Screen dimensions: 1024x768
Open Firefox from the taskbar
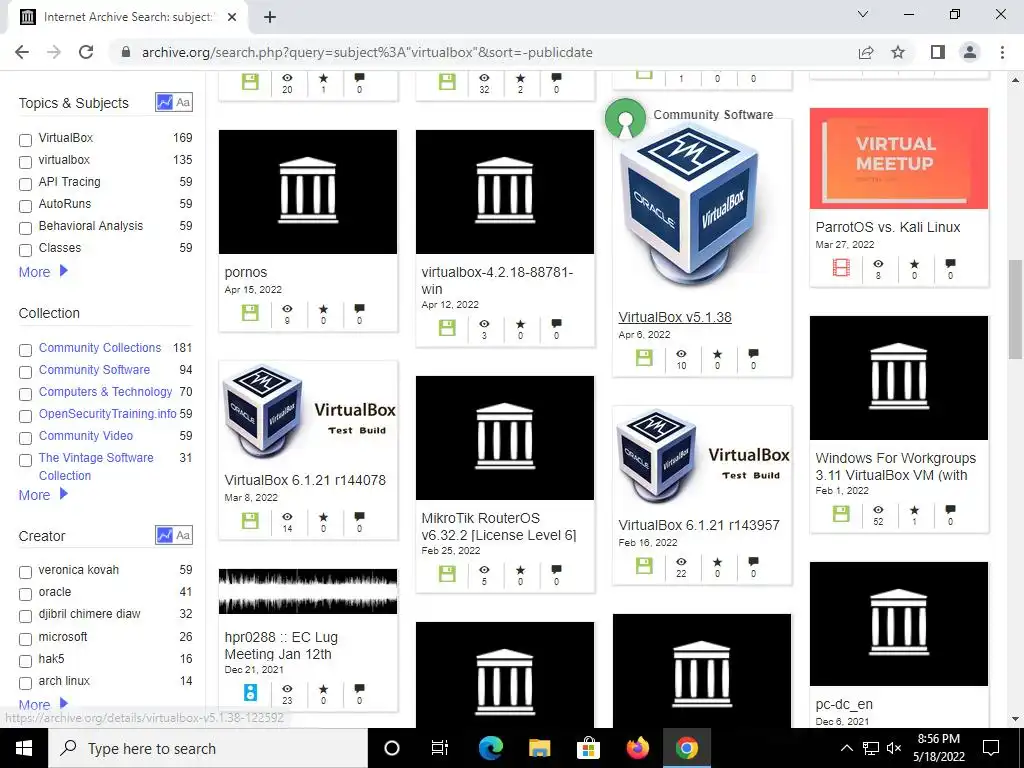click(x=637, y=748)
